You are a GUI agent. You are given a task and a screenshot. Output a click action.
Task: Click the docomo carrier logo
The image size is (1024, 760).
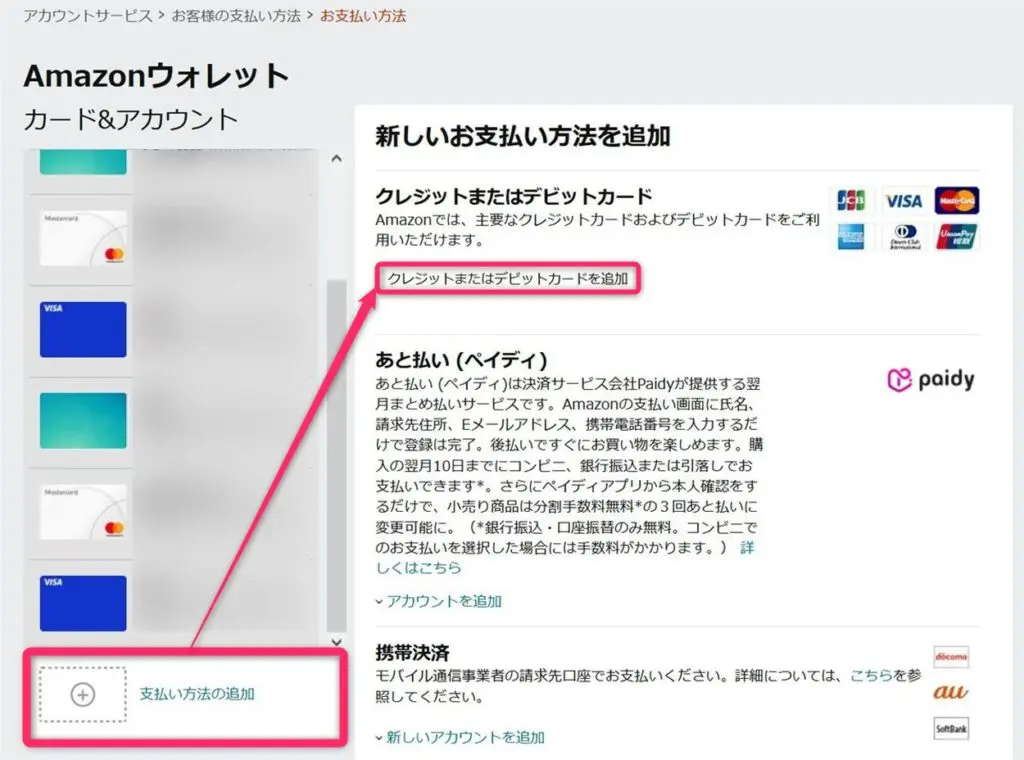(x=951, y=656)
